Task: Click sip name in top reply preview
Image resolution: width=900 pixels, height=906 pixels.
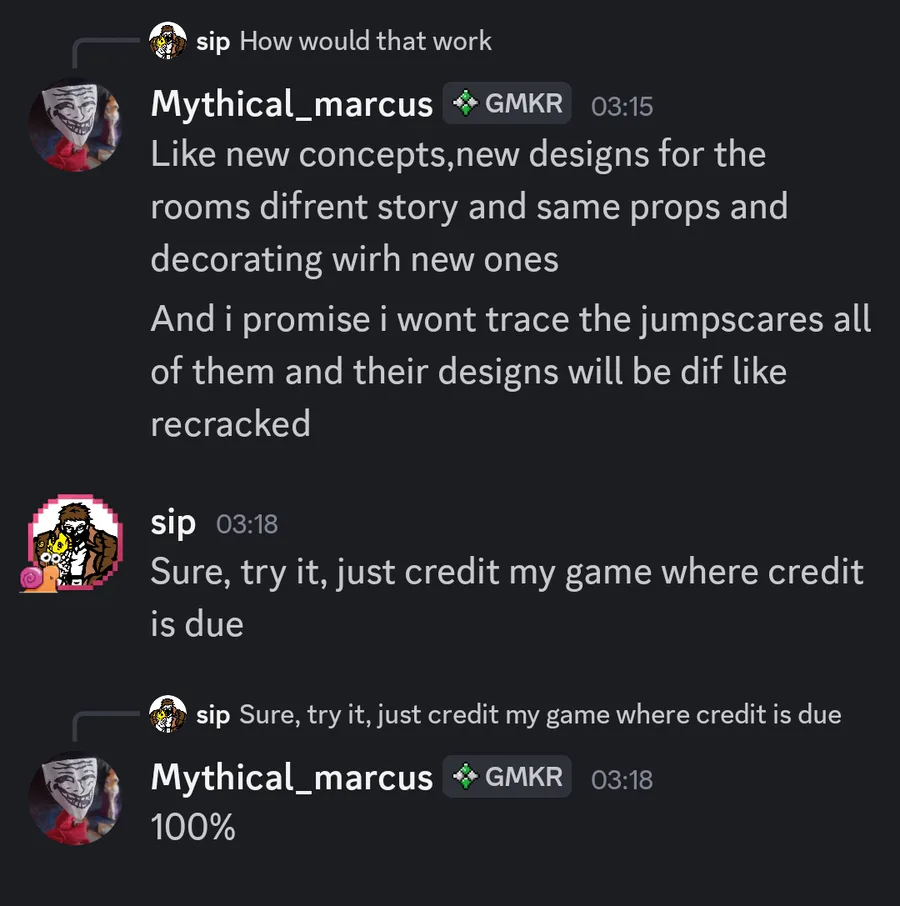Action: click(213, 42)
